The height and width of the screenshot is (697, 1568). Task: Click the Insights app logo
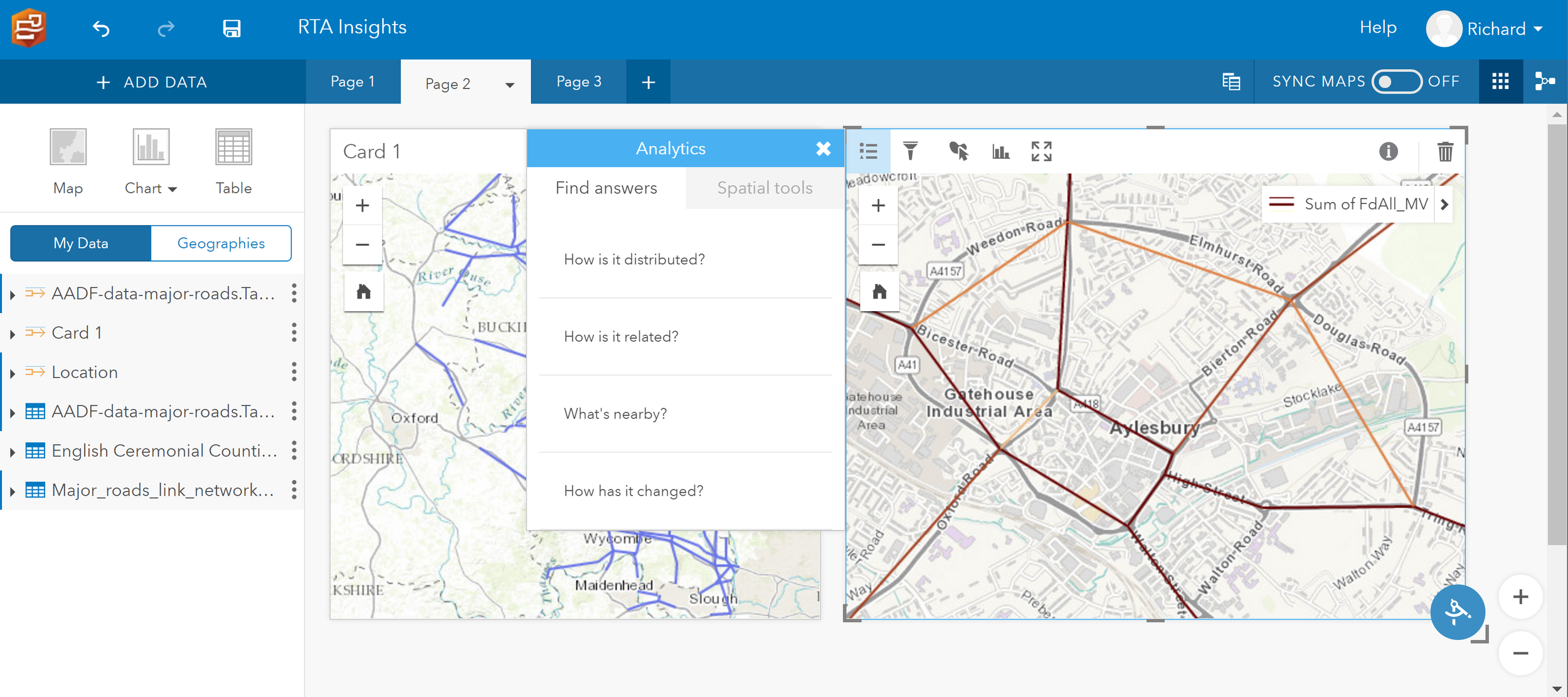coord(29,28)
